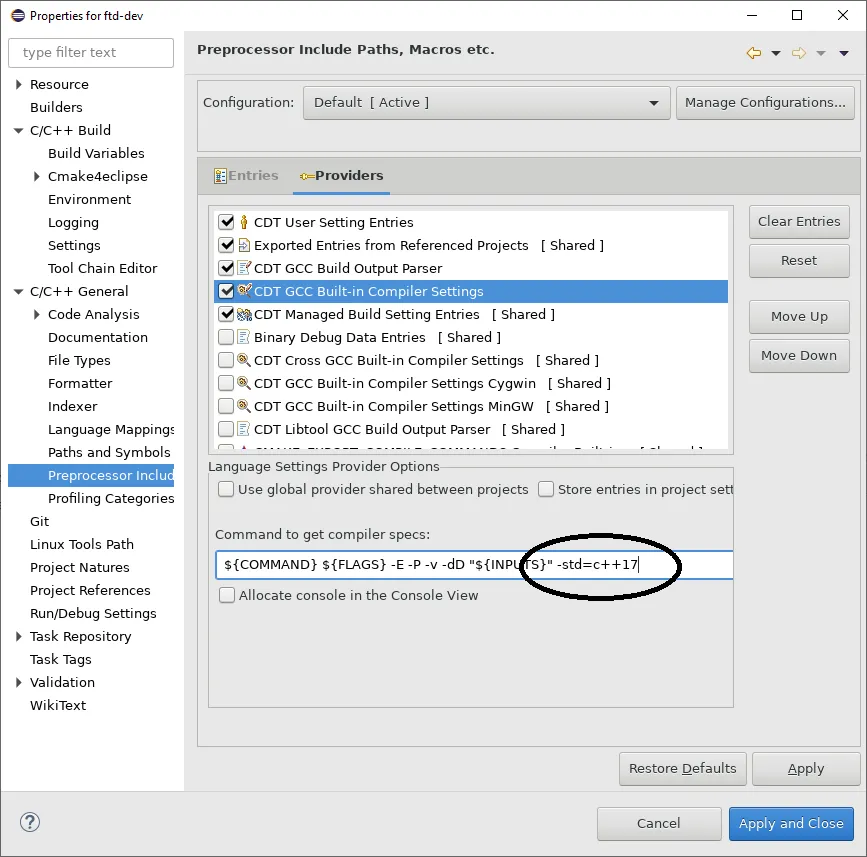867x857 pixels.
Task: Click the Providers tab key icon
Action: pos(306,176)
